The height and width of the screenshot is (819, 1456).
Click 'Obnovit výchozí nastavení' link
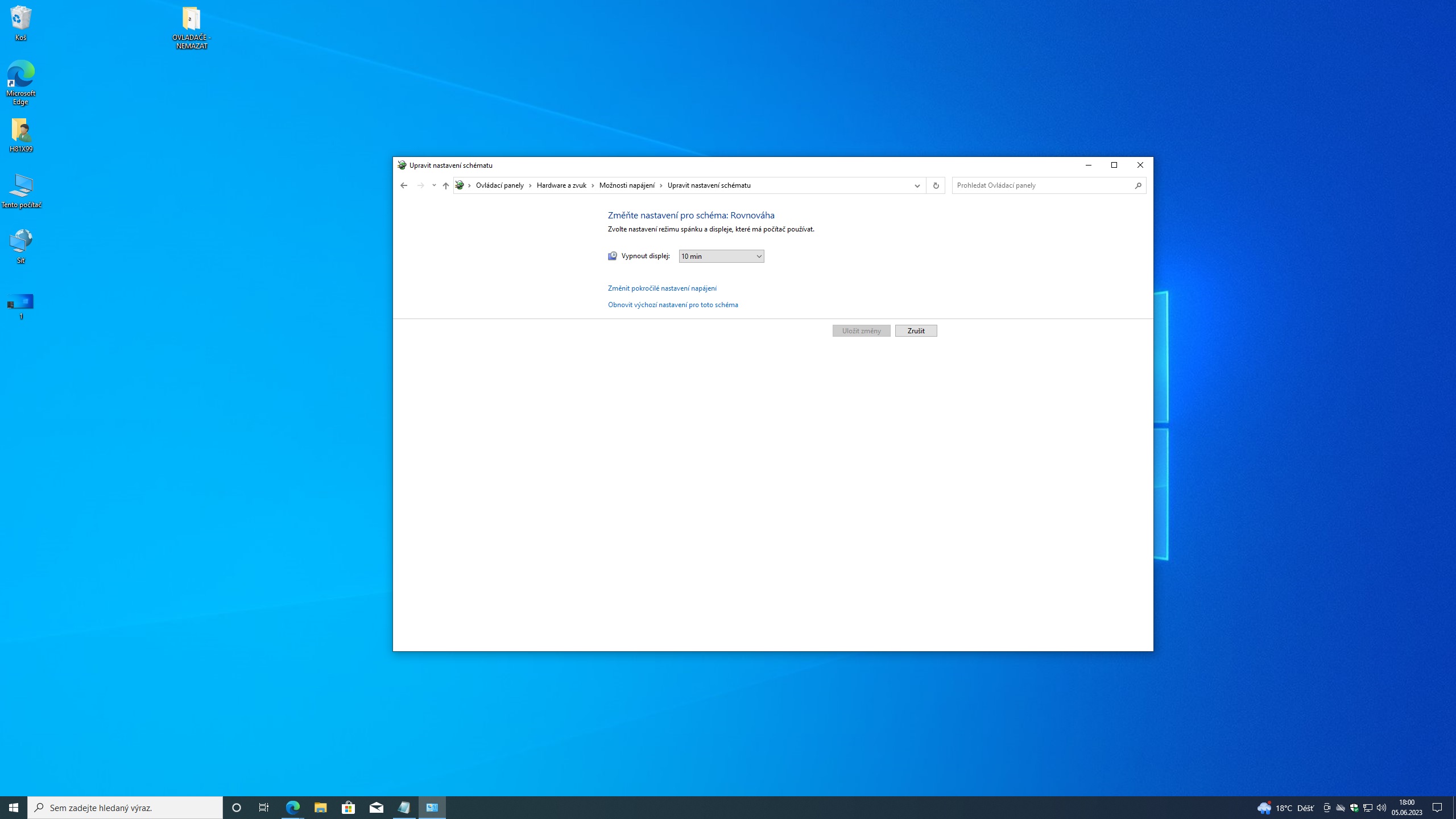(673, 305)
